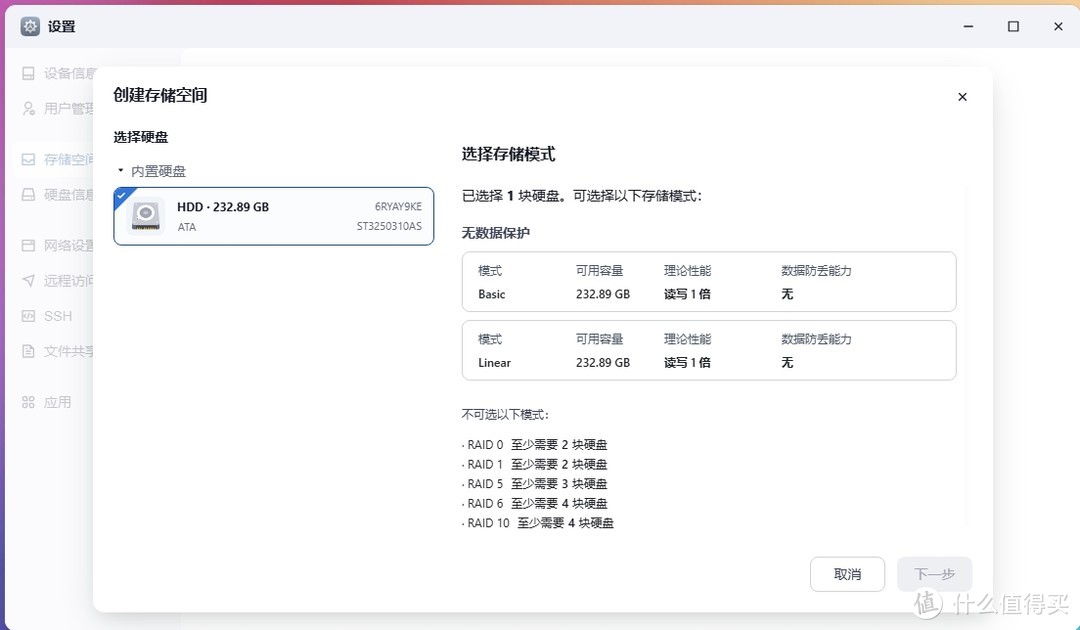
Task: Toggle selection of disk ST3250310AS
Action: (272, 216)
